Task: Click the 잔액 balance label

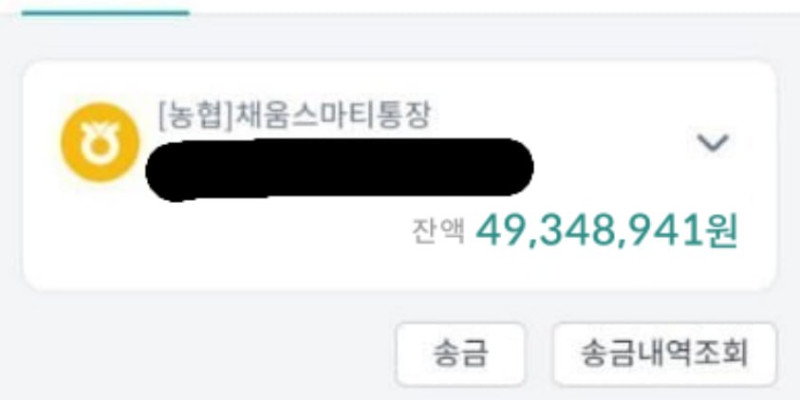Action: (438, 232)
